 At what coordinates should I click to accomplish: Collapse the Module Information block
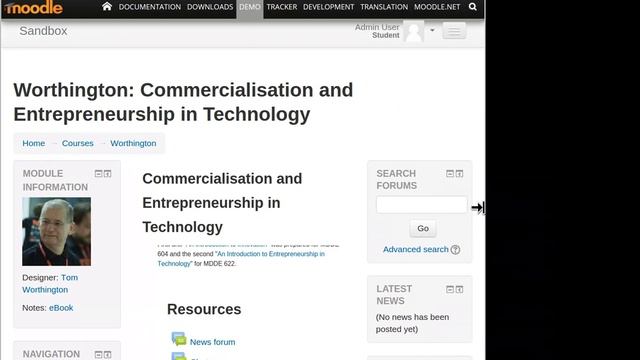tap(98, 173)
